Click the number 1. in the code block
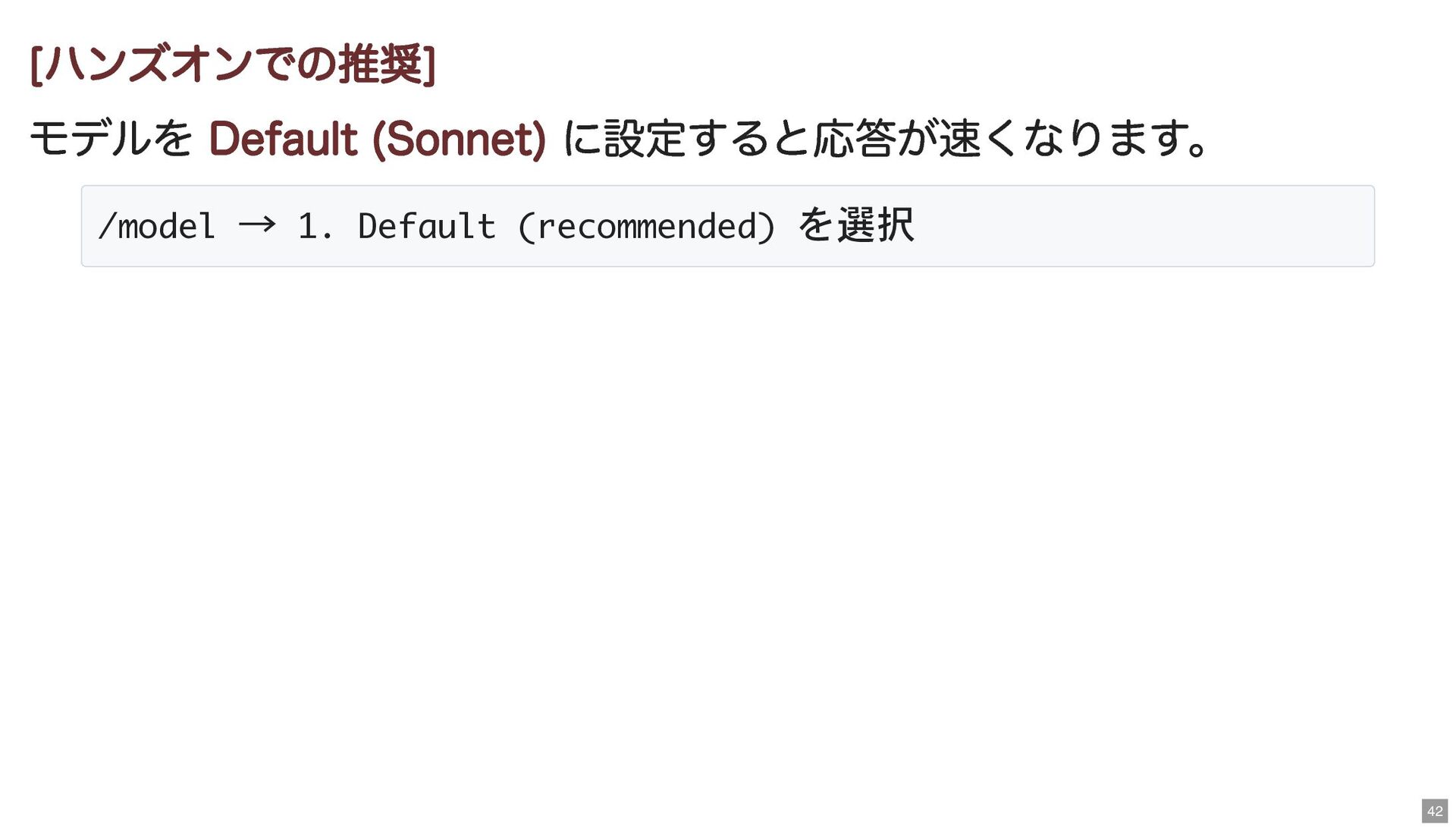Image resolution: width=1456 pixels, height=832 pixels. (x=315, y=226)
